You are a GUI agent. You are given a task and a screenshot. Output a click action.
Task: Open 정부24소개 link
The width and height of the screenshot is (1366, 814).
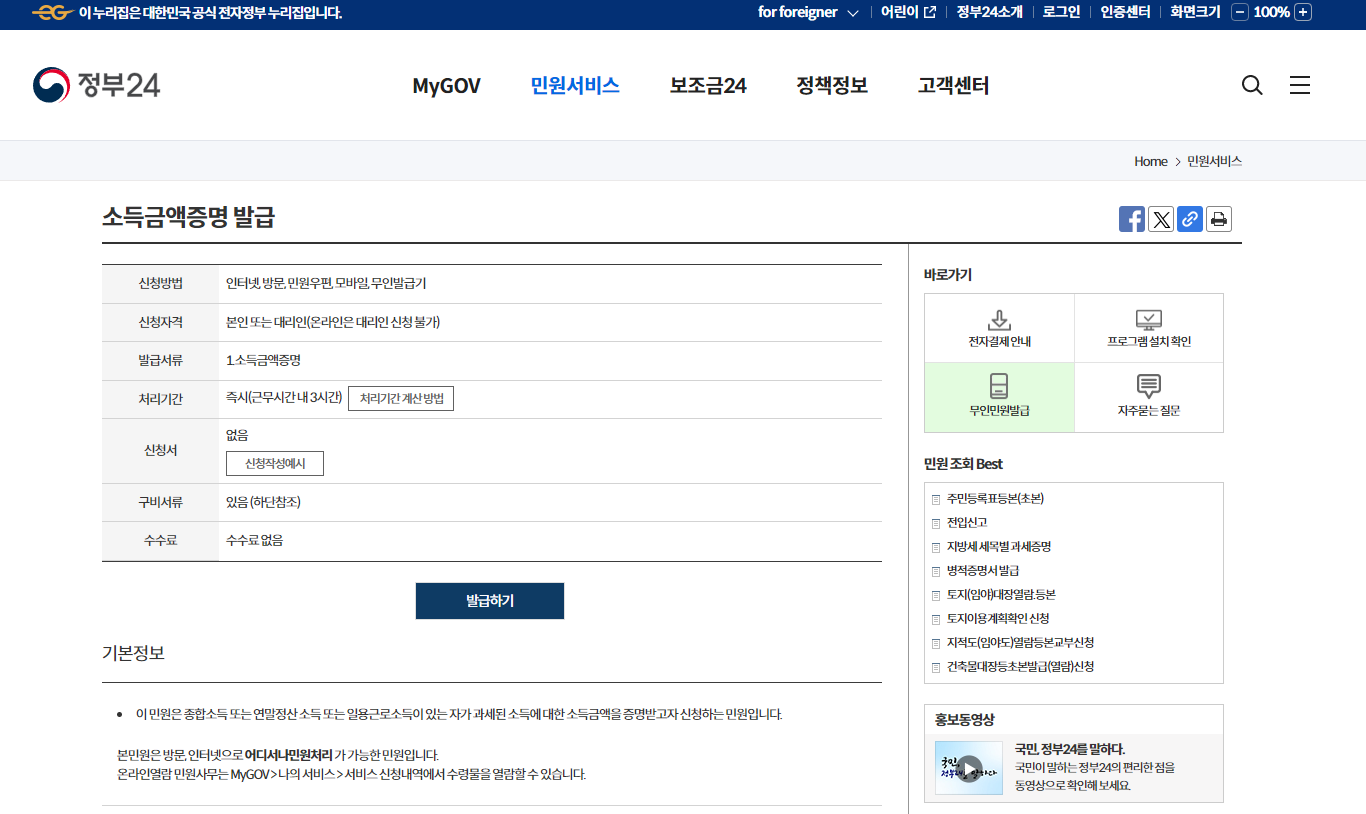tap(989, 12)
